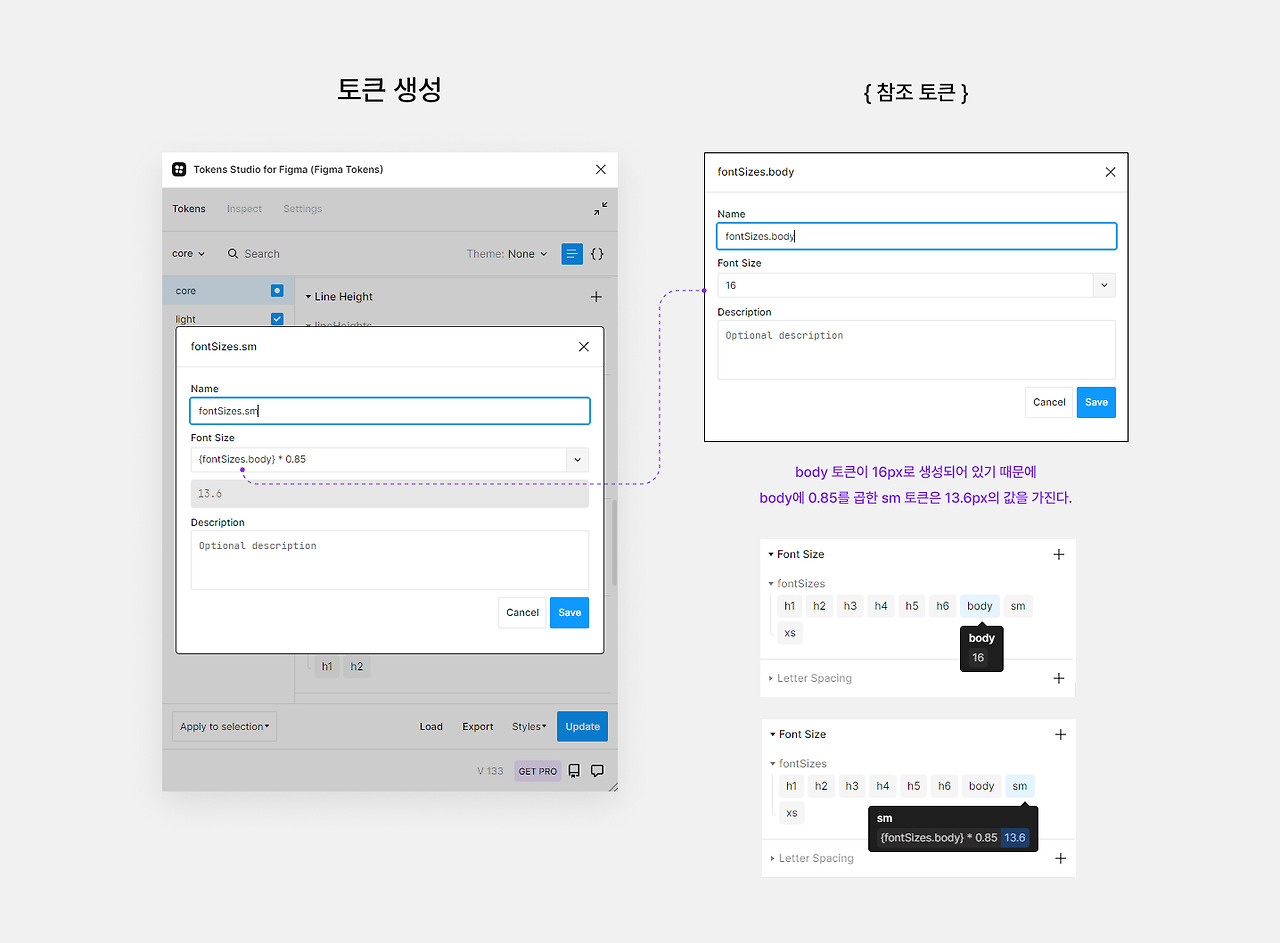This screenshot has width=1280, height=943.
Task: Click the documentation bookmark icon near GET PRO
Action: 572,770
